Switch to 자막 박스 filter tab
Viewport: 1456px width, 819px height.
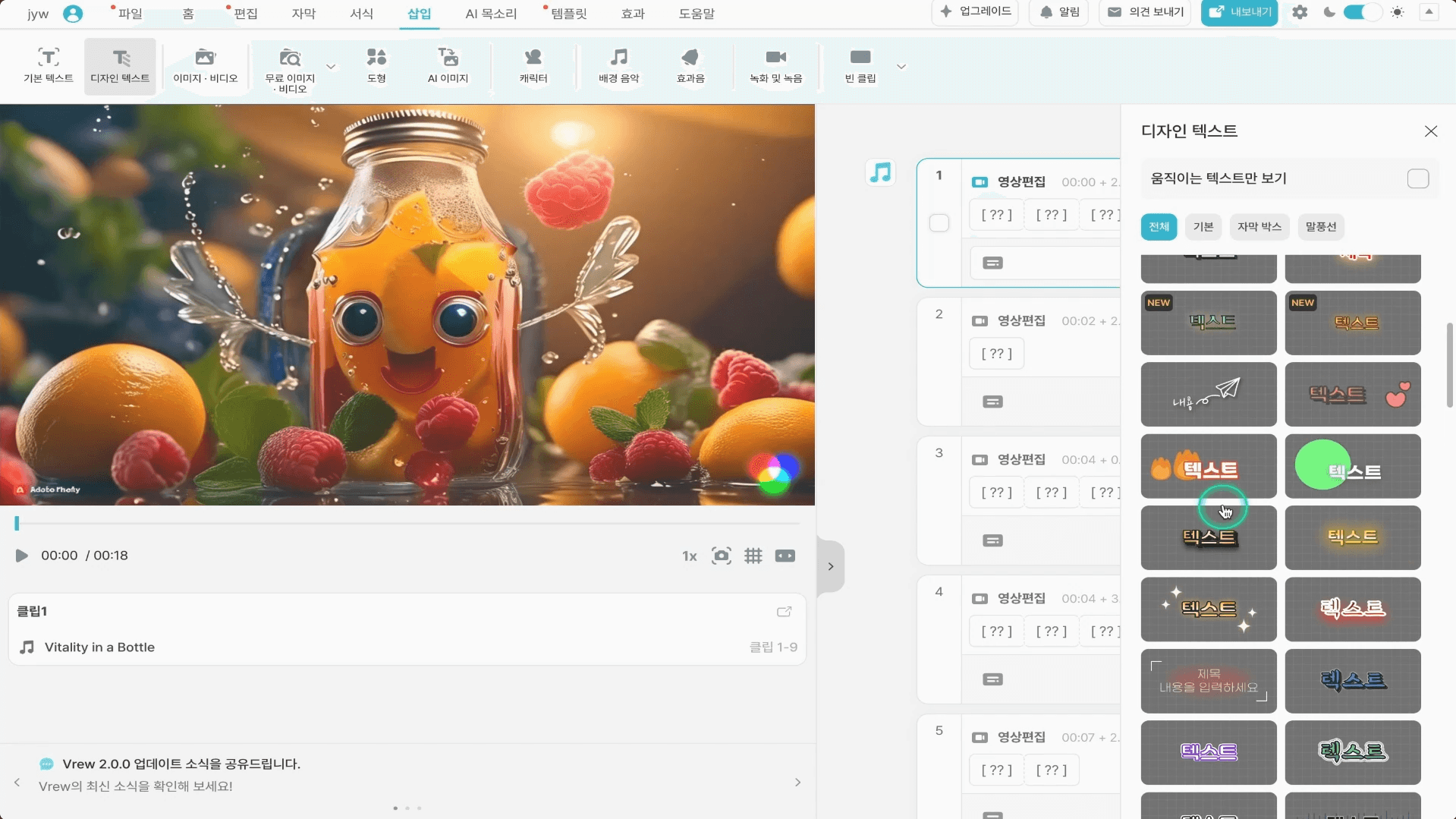[x=1259, y=227]
